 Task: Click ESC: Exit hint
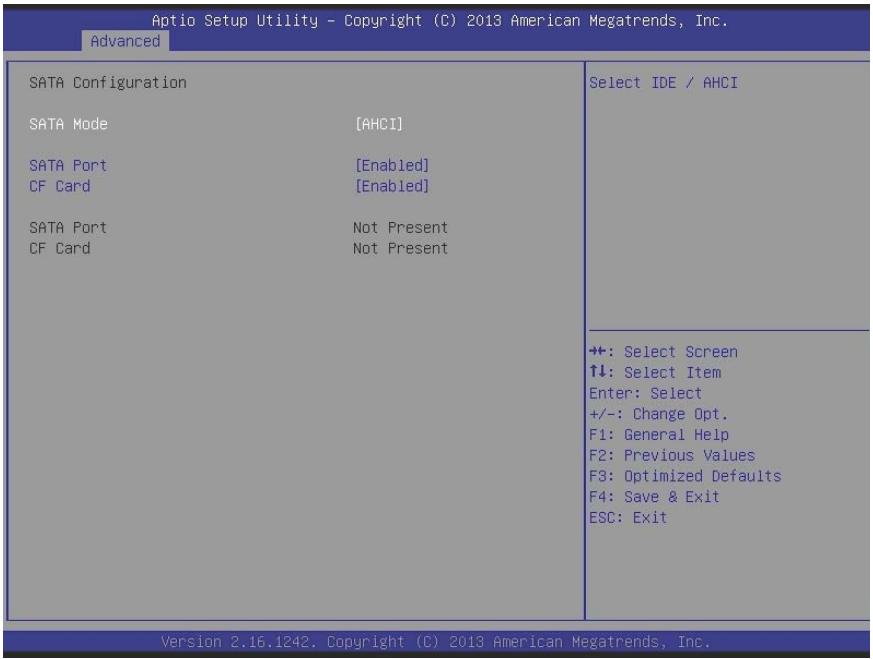628,518
